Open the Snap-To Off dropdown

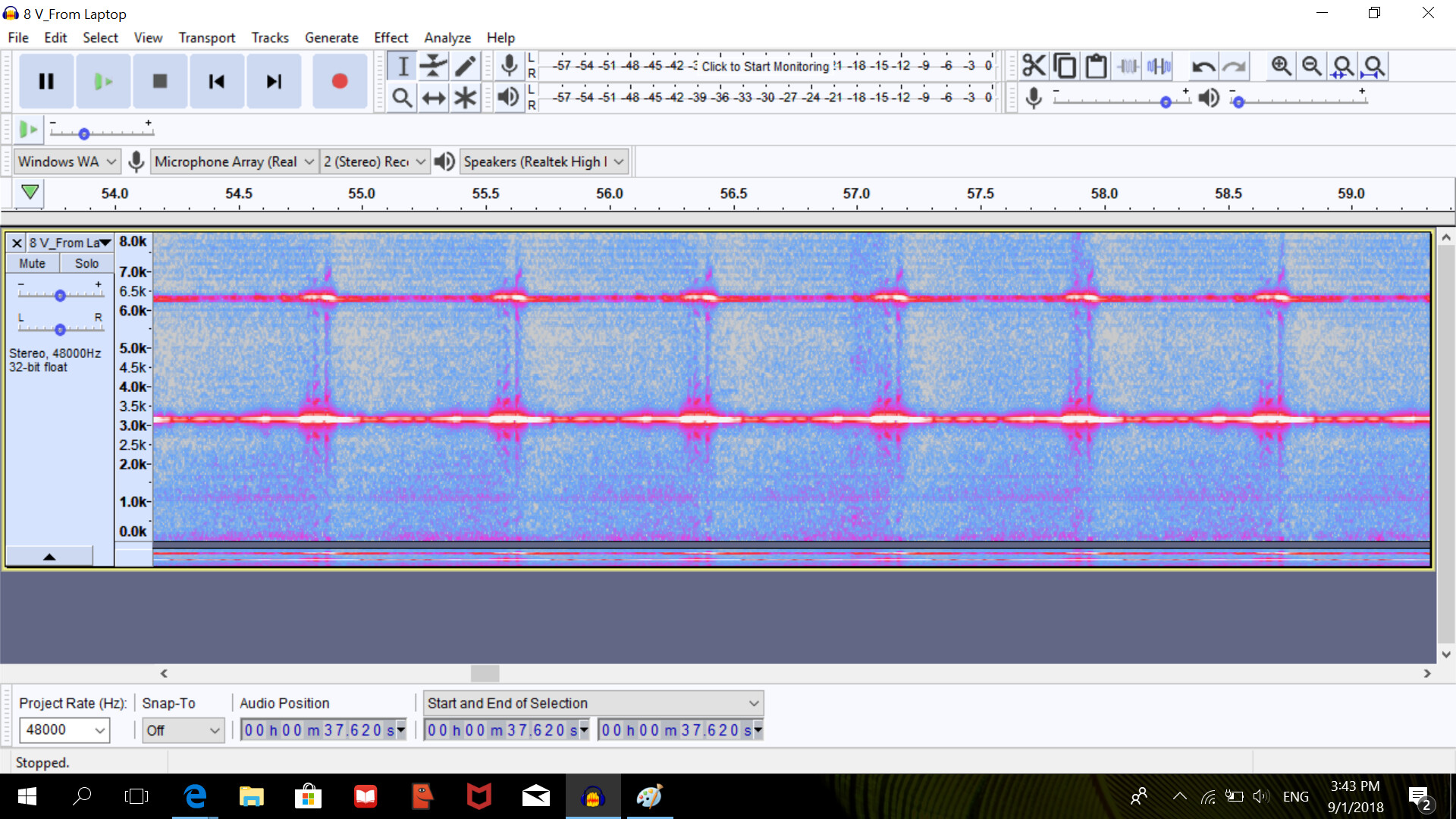pos(184,730)
